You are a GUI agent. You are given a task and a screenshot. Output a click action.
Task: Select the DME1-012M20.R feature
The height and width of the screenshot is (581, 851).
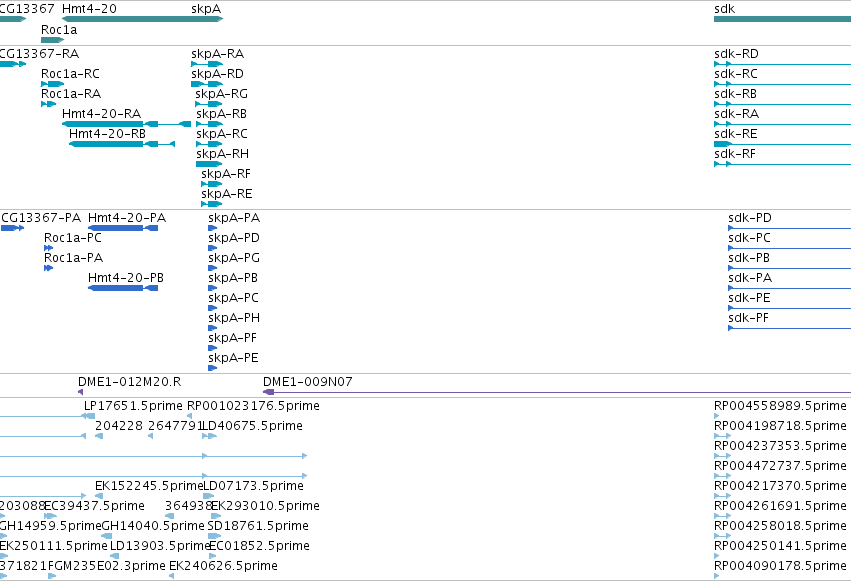[130, 382]
